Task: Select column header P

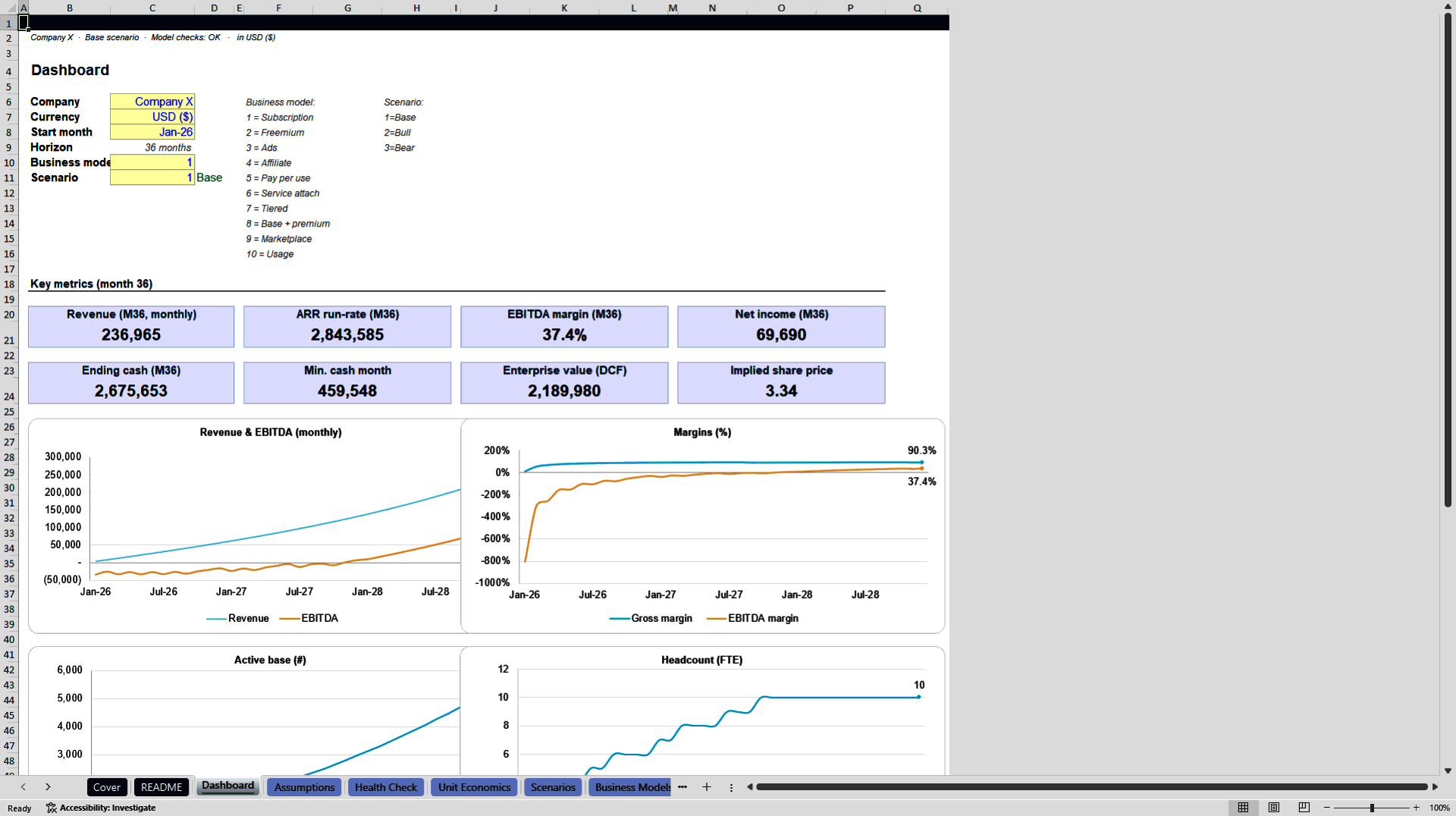Action: (850, 8)
